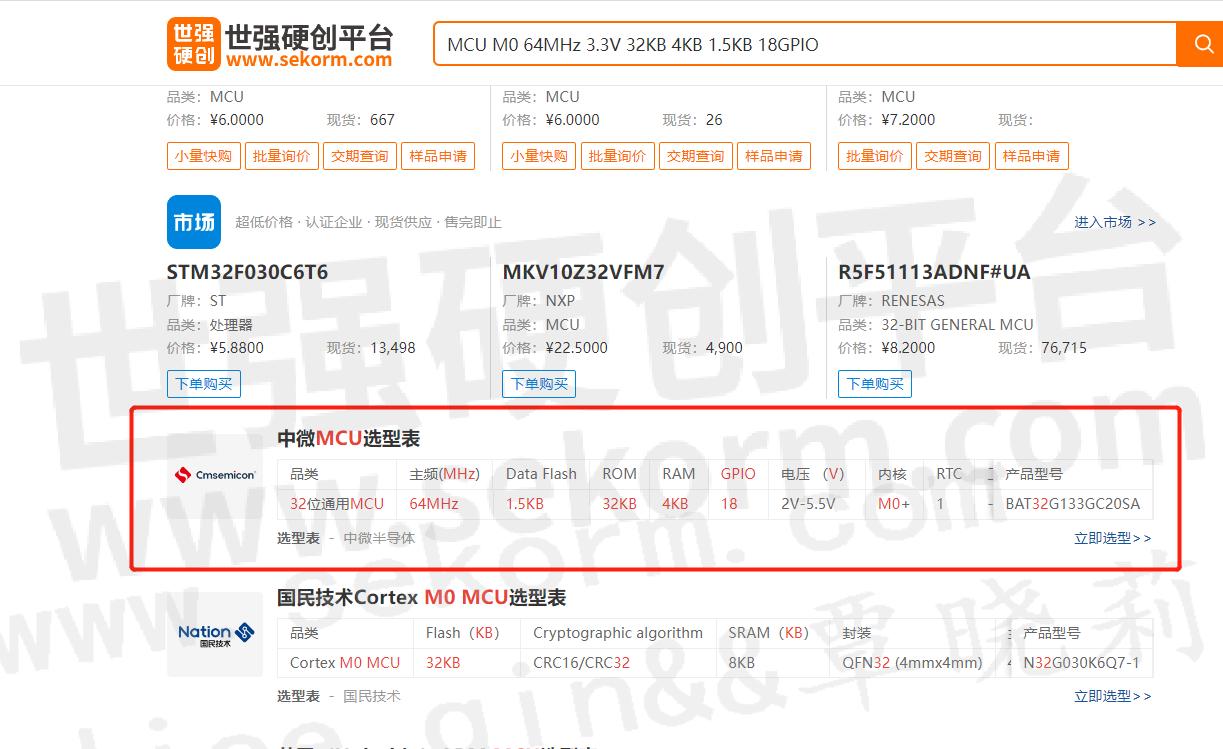Screen dimensions: 1223x749
Task: Click 样品申请 for the item with 26 stock
Action: [x=774, y=156]
